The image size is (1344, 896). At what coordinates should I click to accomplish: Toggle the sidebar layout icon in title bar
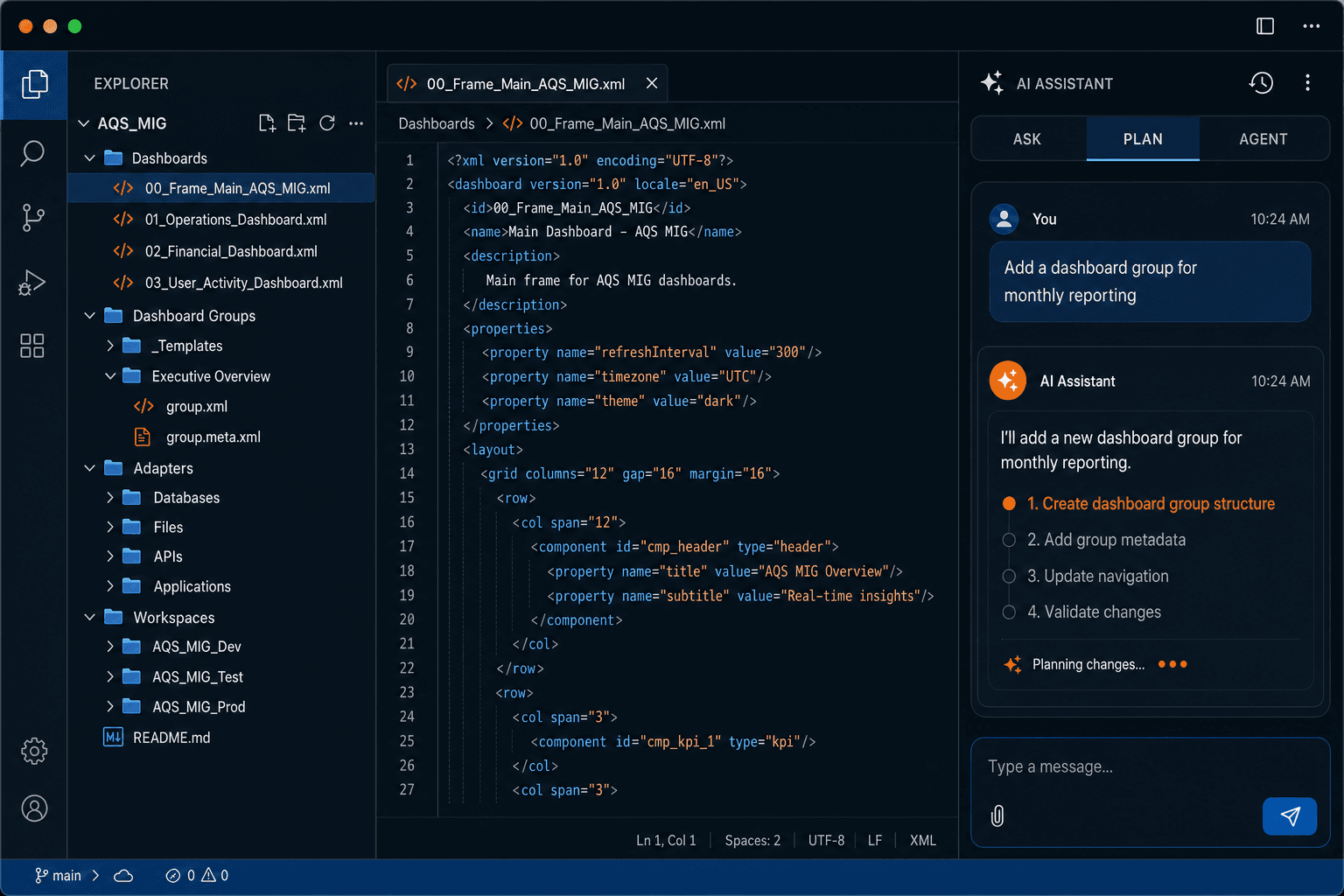pyautogui.click(x=1265, y=26)
